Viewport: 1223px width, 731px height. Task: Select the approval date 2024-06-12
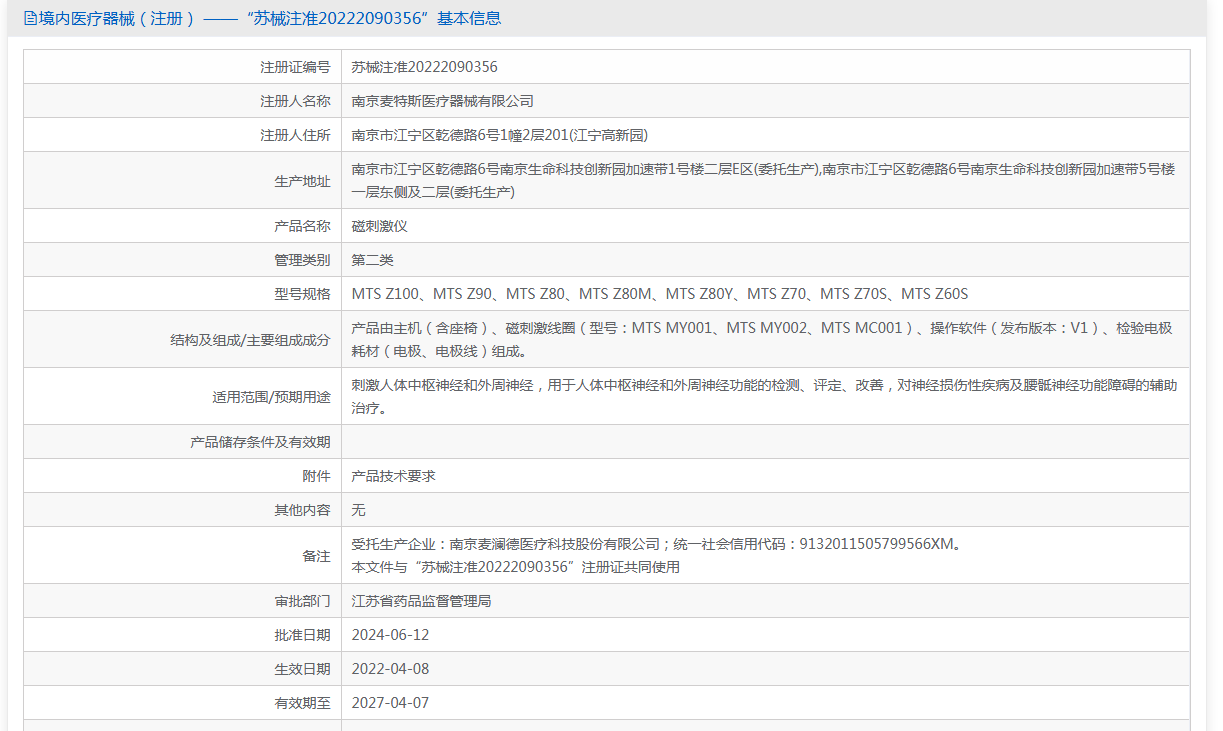coord(390,635)
